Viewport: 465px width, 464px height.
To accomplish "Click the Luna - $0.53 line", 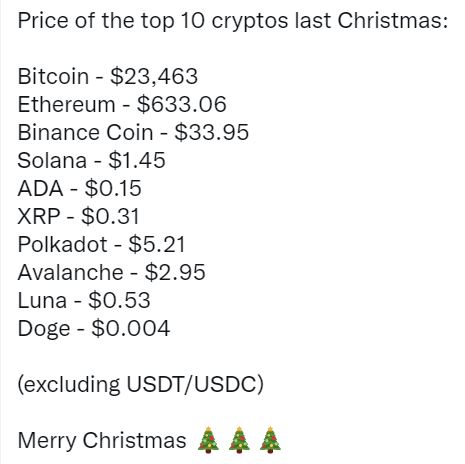I will click(x=84, y=300).
